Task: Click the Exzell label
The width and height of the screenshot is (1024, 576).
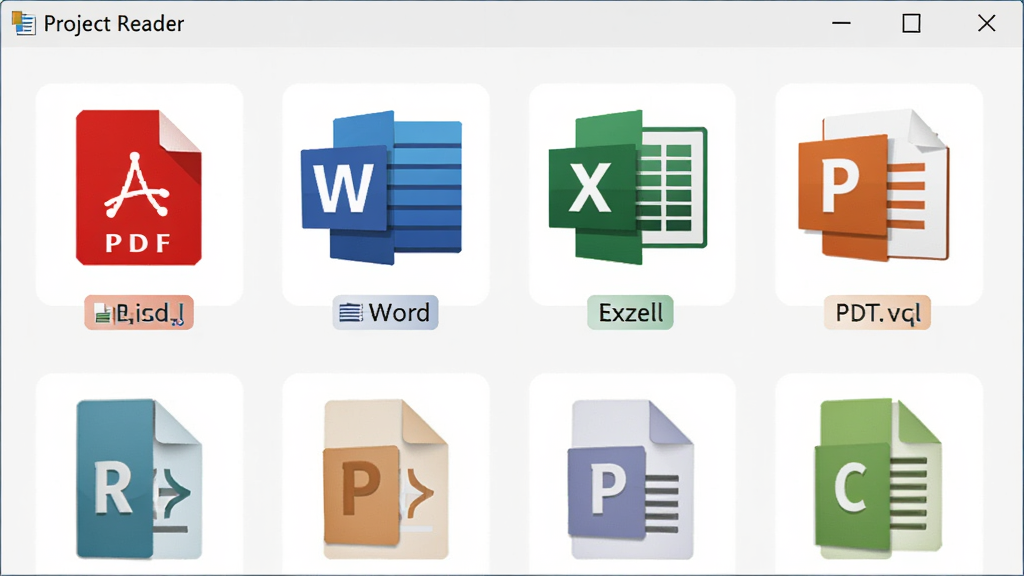Action: click(x=630, y=313)
